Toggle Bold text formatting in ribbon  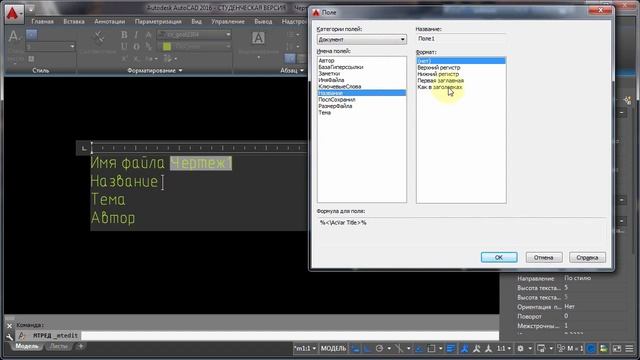[124, 35]
